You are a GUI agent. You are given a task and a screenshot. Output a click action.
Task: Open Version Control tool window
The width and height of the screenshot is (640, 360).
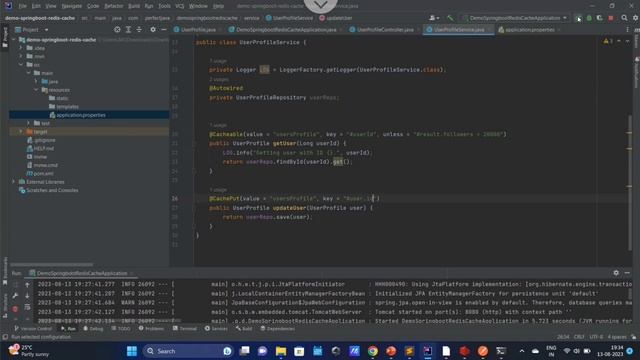pos(33,329)
